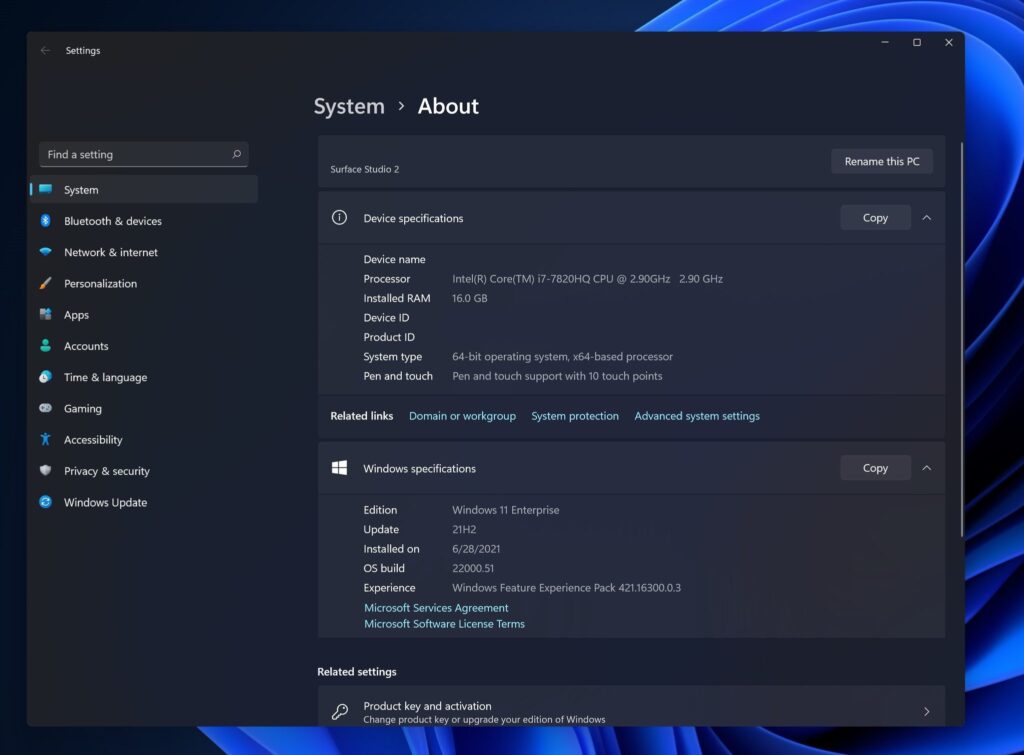
Task: Open the Microsoft Services Agreement link
Action: 436,607
